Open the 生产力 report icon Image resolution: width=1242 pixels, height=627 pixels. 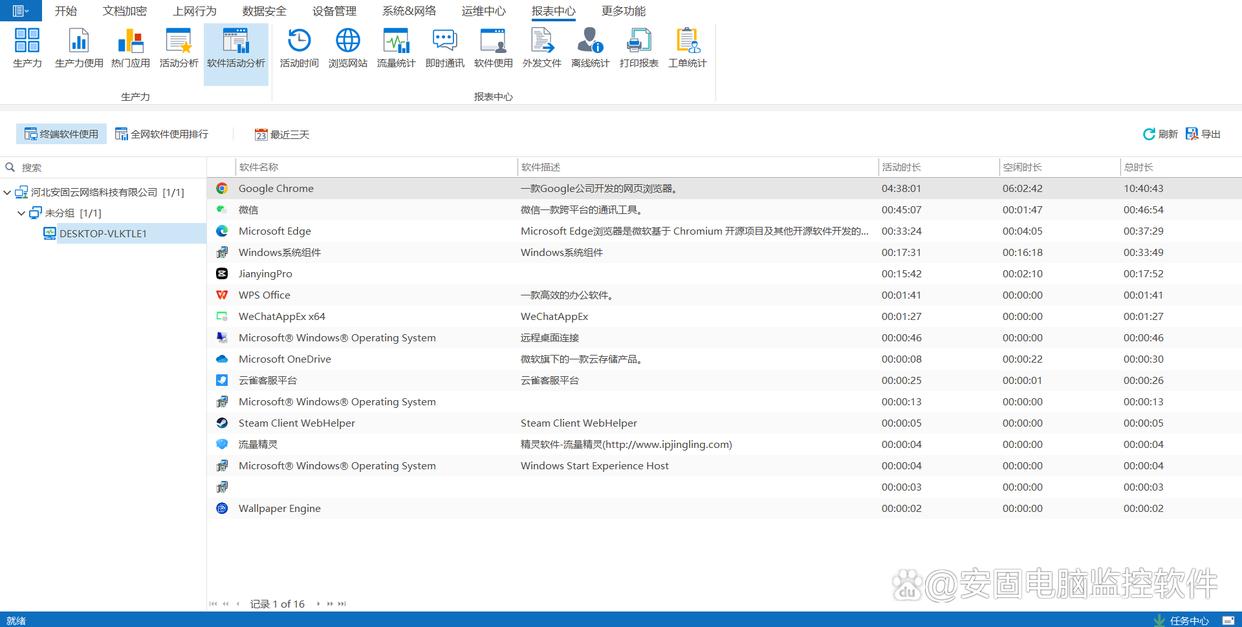(27, 47)
